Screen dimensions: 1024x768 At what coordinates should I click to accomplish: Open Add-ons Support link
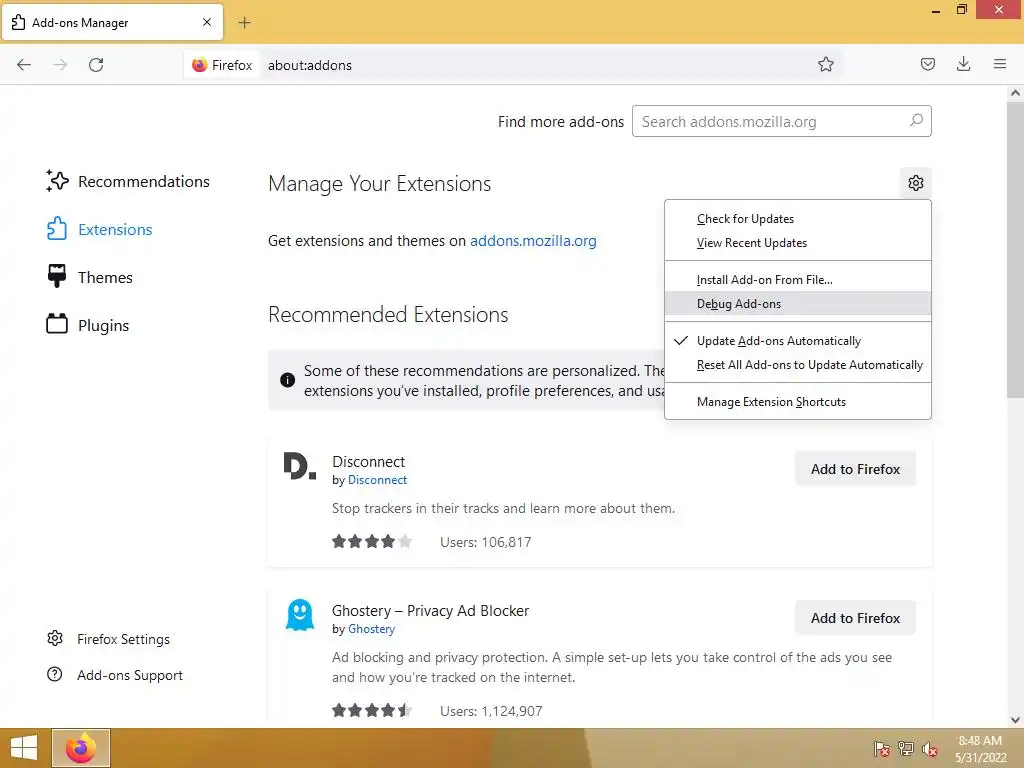coord(115,675)
